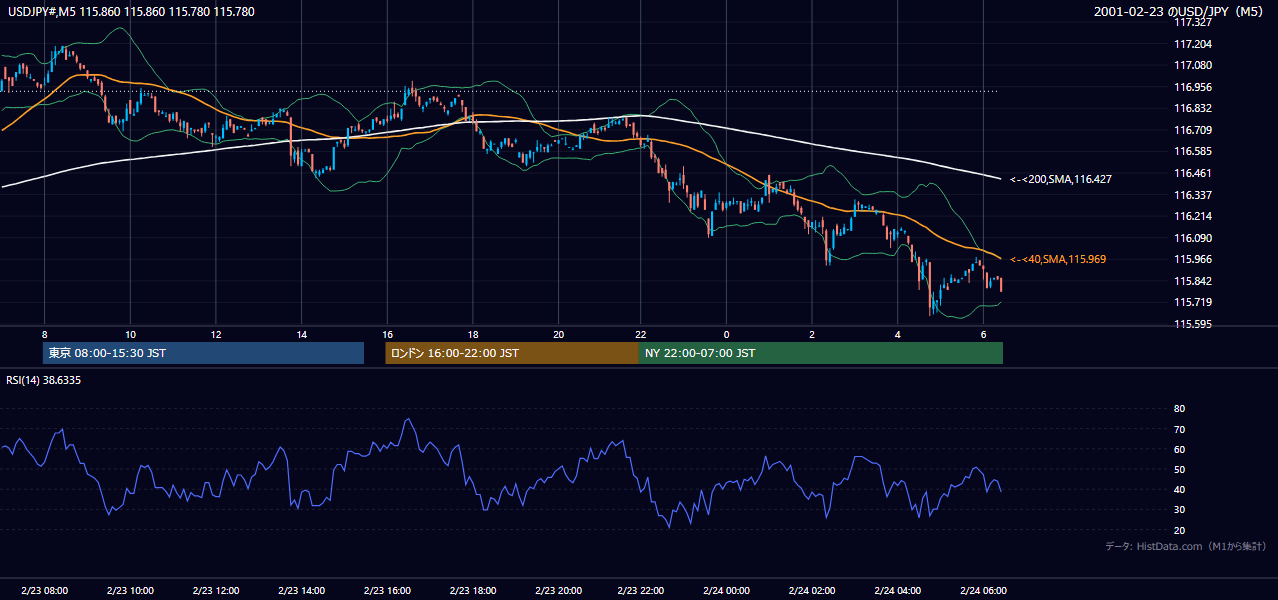Click the hour label 12 under the price chart
The height and width of the screenshot is (600, 1278).
216,334
